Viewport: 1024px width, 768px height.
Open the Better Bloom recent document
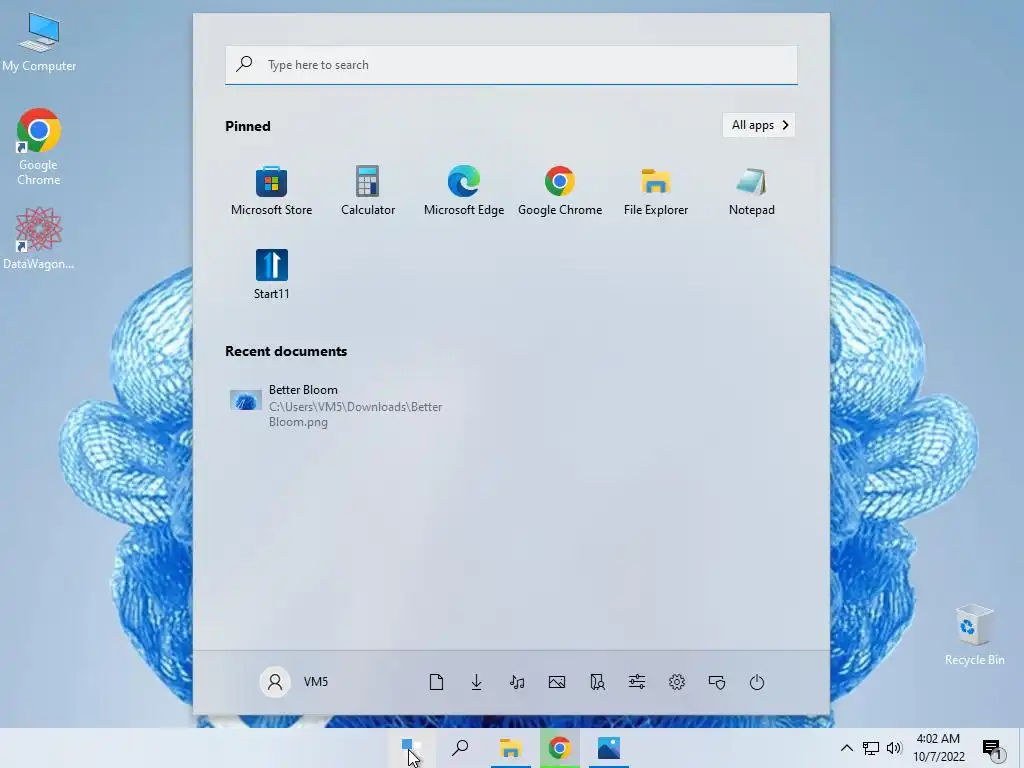[x=337, y=405]
